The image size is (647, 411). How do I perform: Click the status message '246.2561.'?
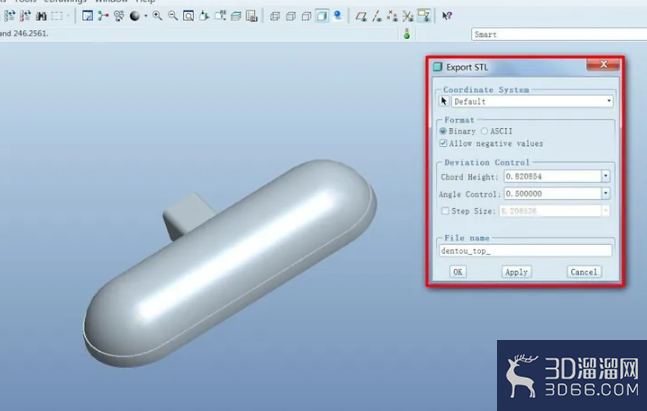[31, 34]
